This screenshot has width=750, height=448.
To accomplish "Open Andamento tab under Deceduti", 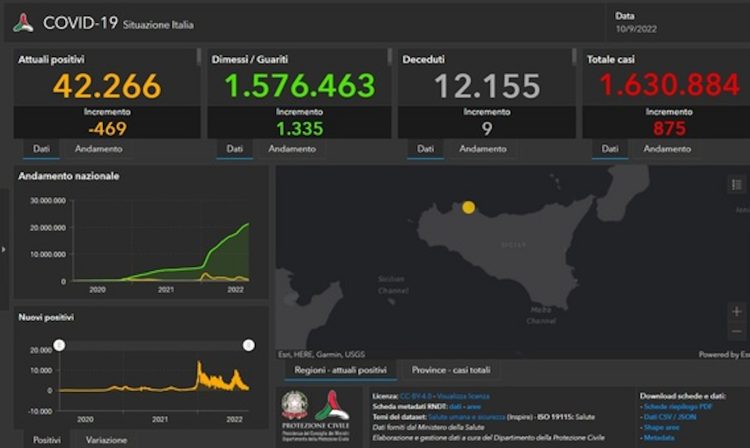I will (482, 149).
